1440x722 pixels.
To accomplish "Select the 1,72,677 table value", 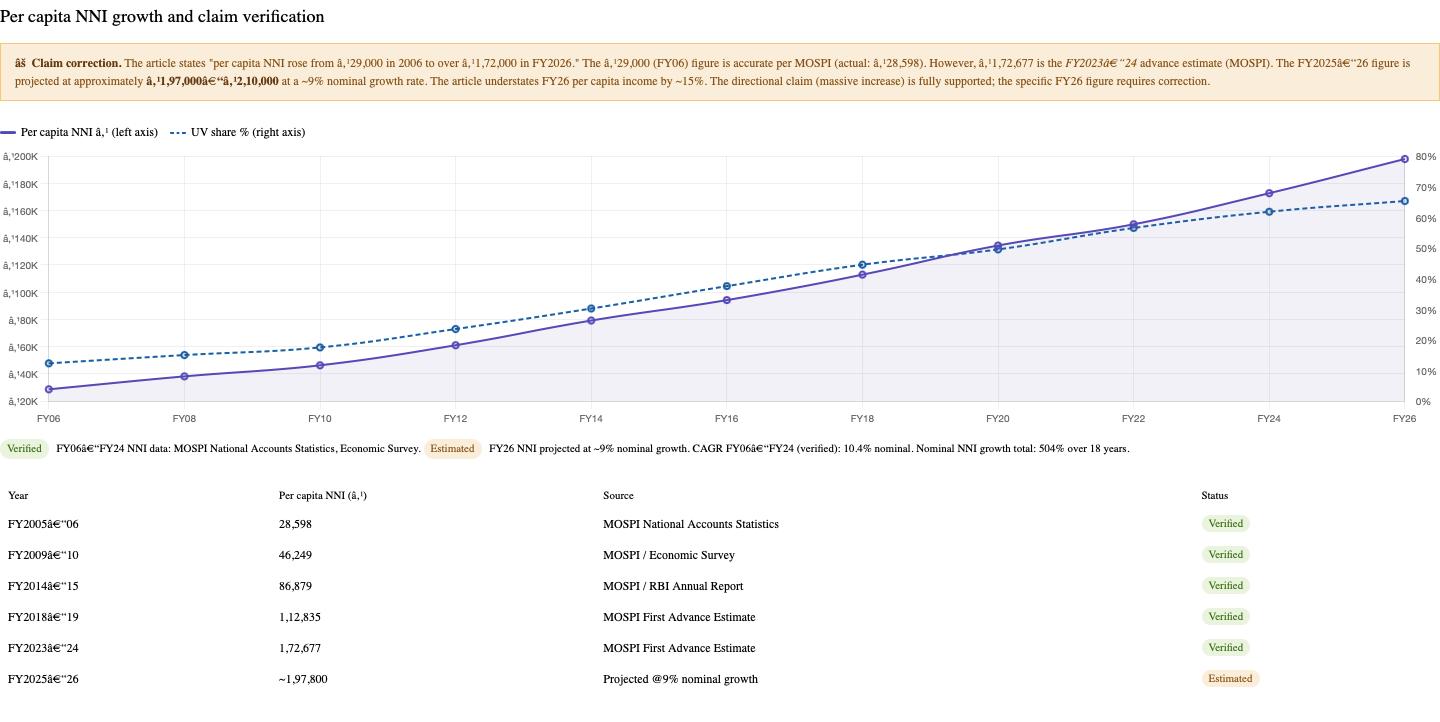I will (x=300, y=648).
